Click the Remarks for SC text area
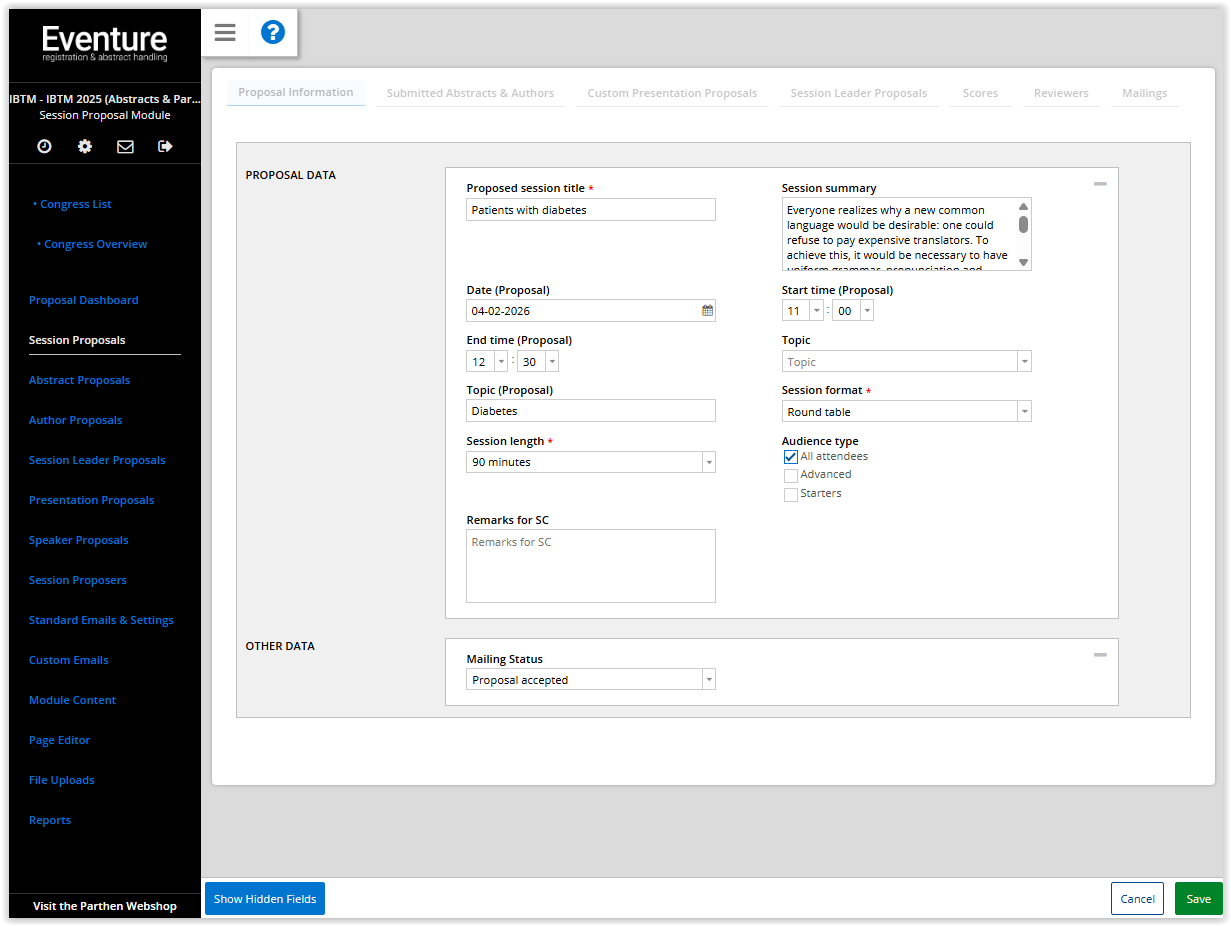The height and width of the screenshot is (926, 1231). click(591, 566)
